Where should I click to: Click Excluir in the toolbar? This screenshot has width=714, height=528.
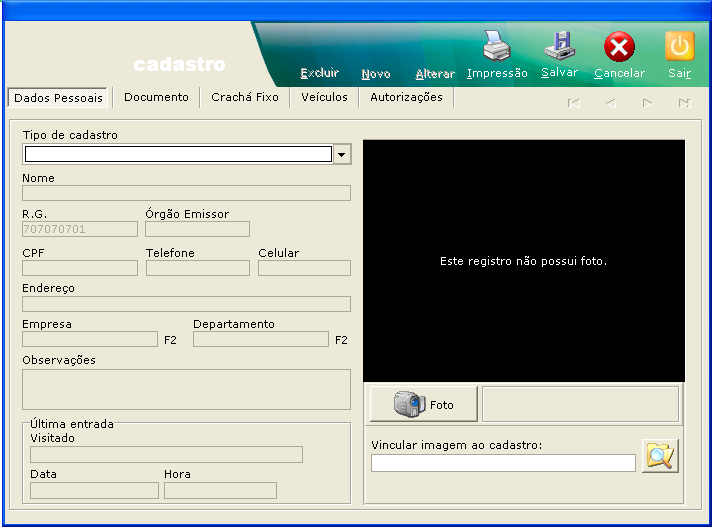click(320, 73)
